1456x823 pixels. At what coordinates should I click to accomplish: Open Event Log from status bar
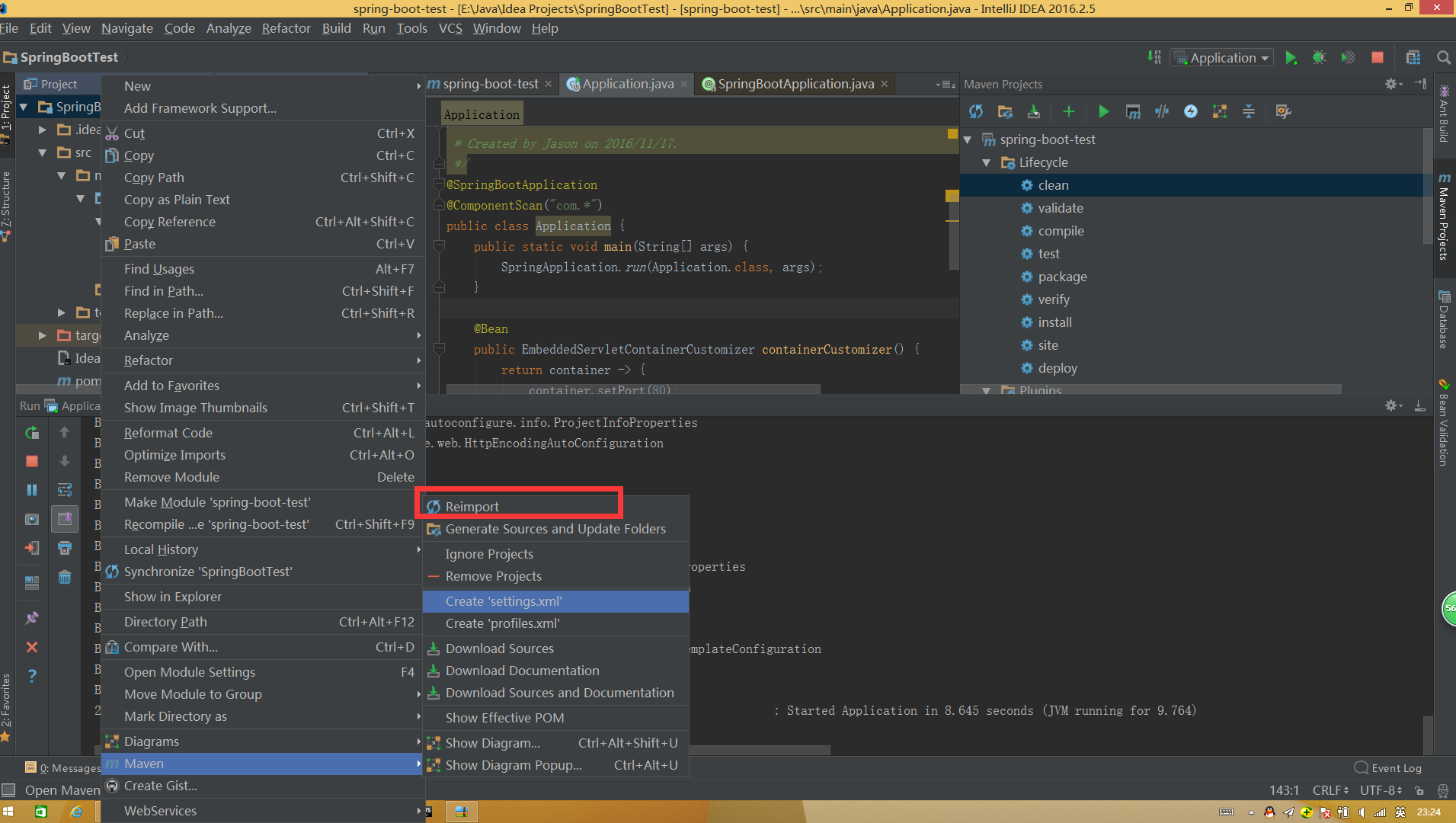[x=1387, y=768]
